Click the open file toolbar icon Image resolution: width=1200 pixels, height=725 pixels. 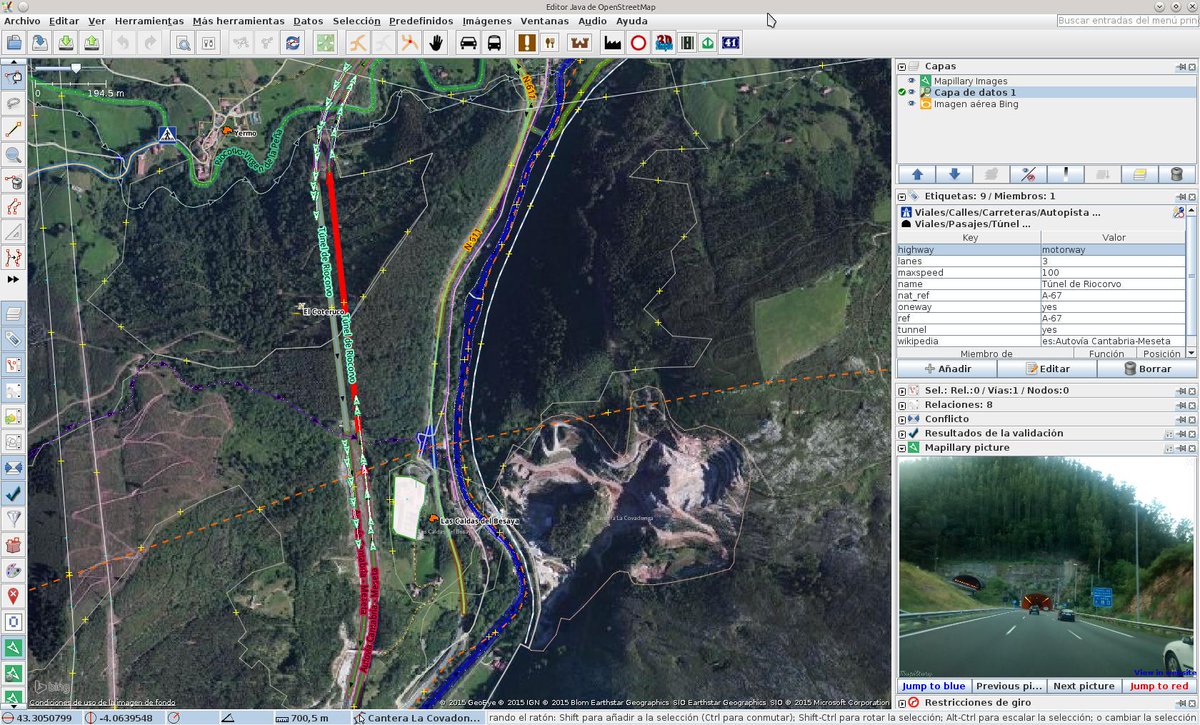[x=14, y=43]
